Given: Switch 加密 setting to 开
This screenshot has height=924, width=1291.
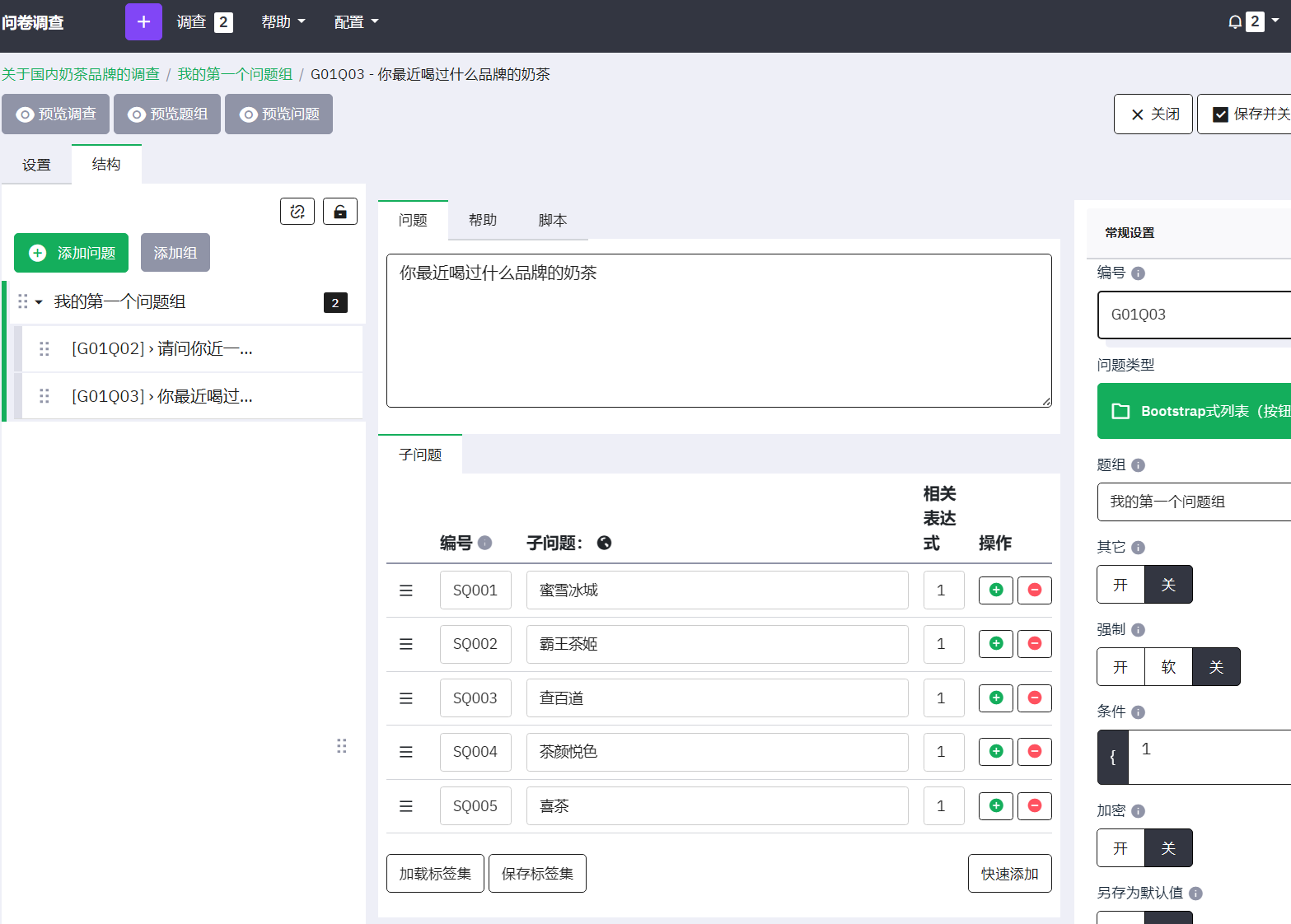Looking at the screenshot, I should tap(1120, 848).
